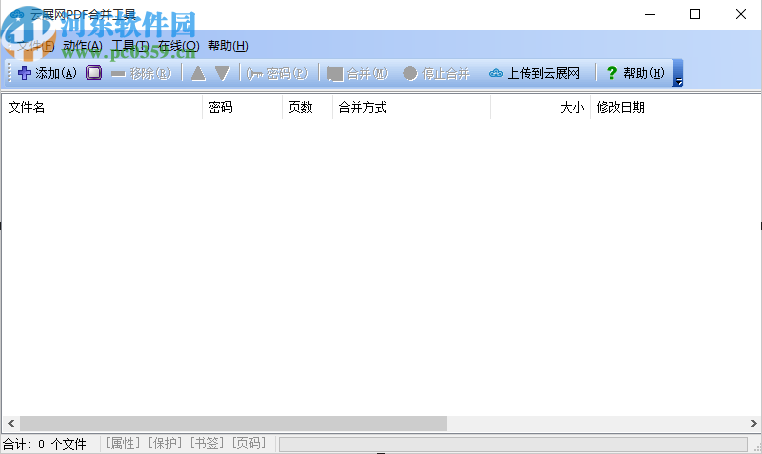762x454 pixels.
Task: Maximize the application window
Action: [x=695, y=14]
